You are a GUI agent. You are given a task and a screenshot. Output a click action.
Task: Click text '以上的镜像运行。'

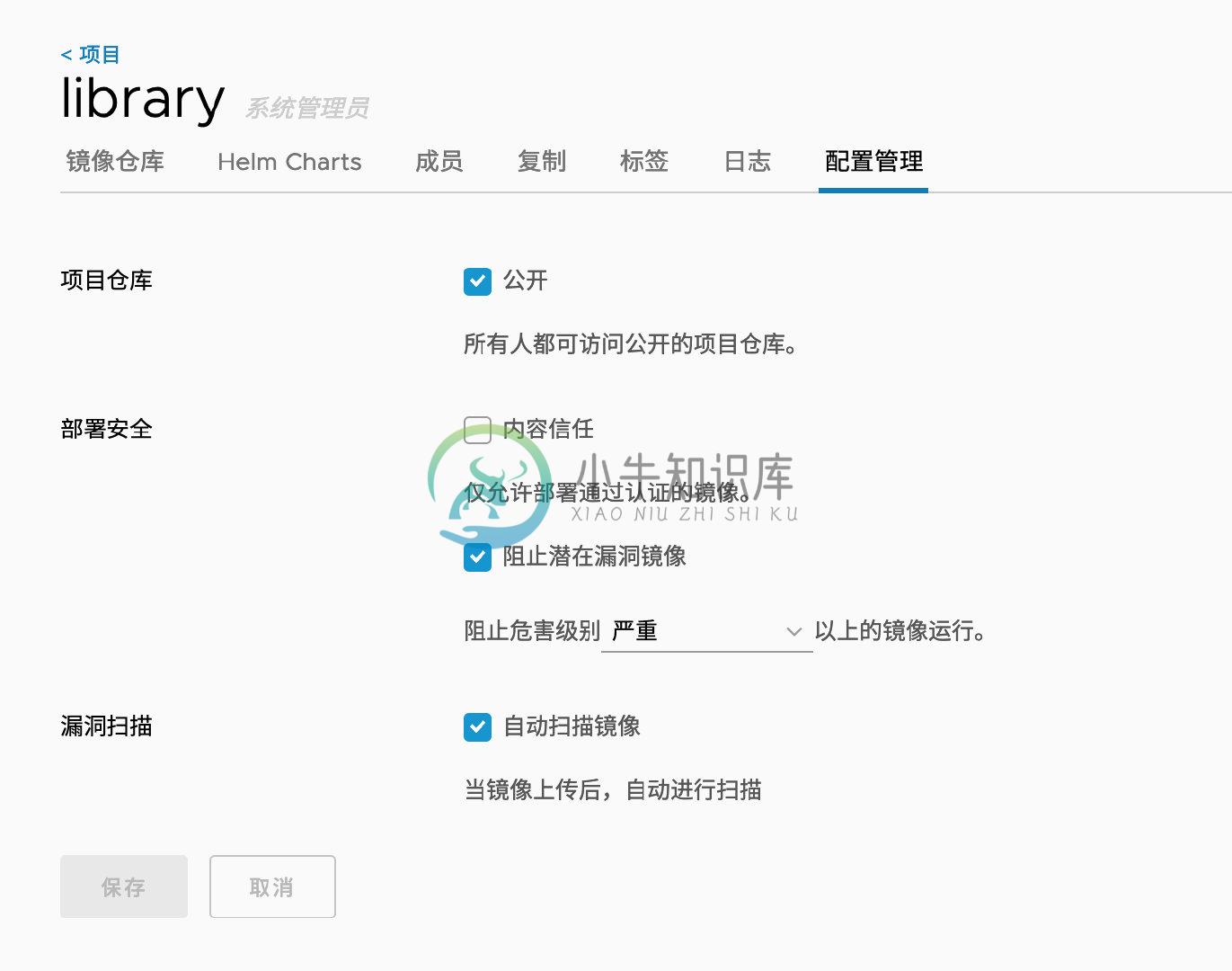point(900,631)
